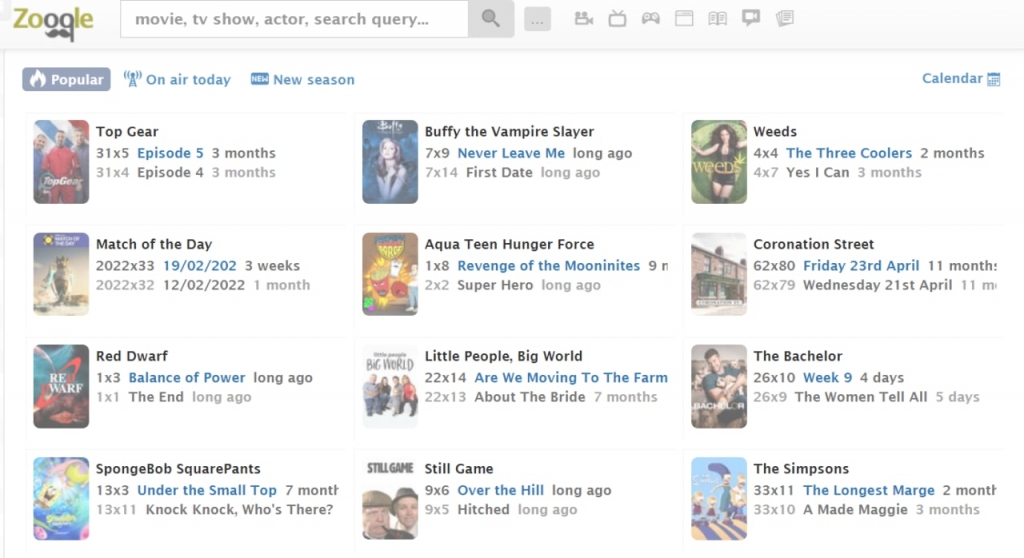Image resolution: width=1024 pixels, height=558 pixels.
Task: Open the movies camera icon category
Action: point(583,18)
